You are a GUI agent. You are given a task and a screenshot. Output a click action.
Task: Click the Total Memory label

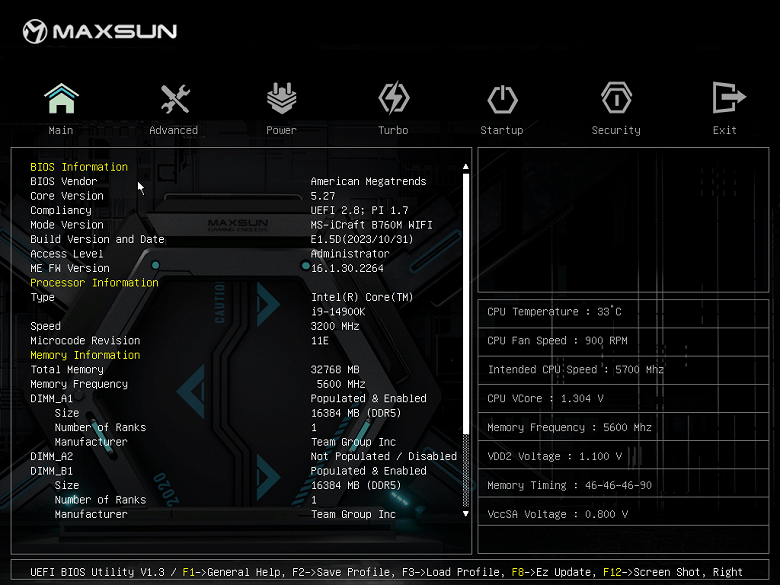click(x=67, y=370)
